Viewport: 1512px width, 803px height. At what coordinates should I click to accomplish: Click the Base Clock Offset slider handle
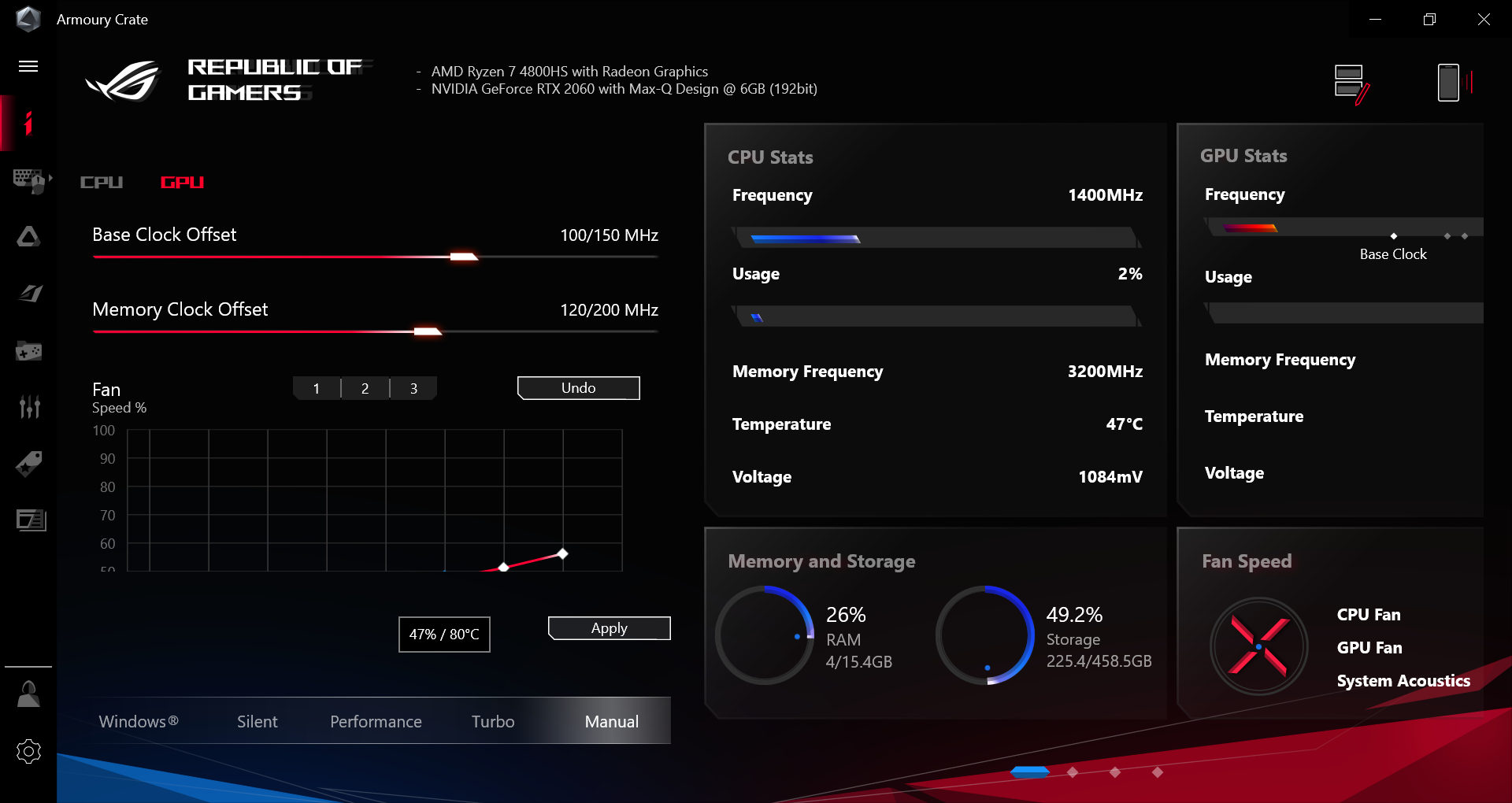click(464, 257)
